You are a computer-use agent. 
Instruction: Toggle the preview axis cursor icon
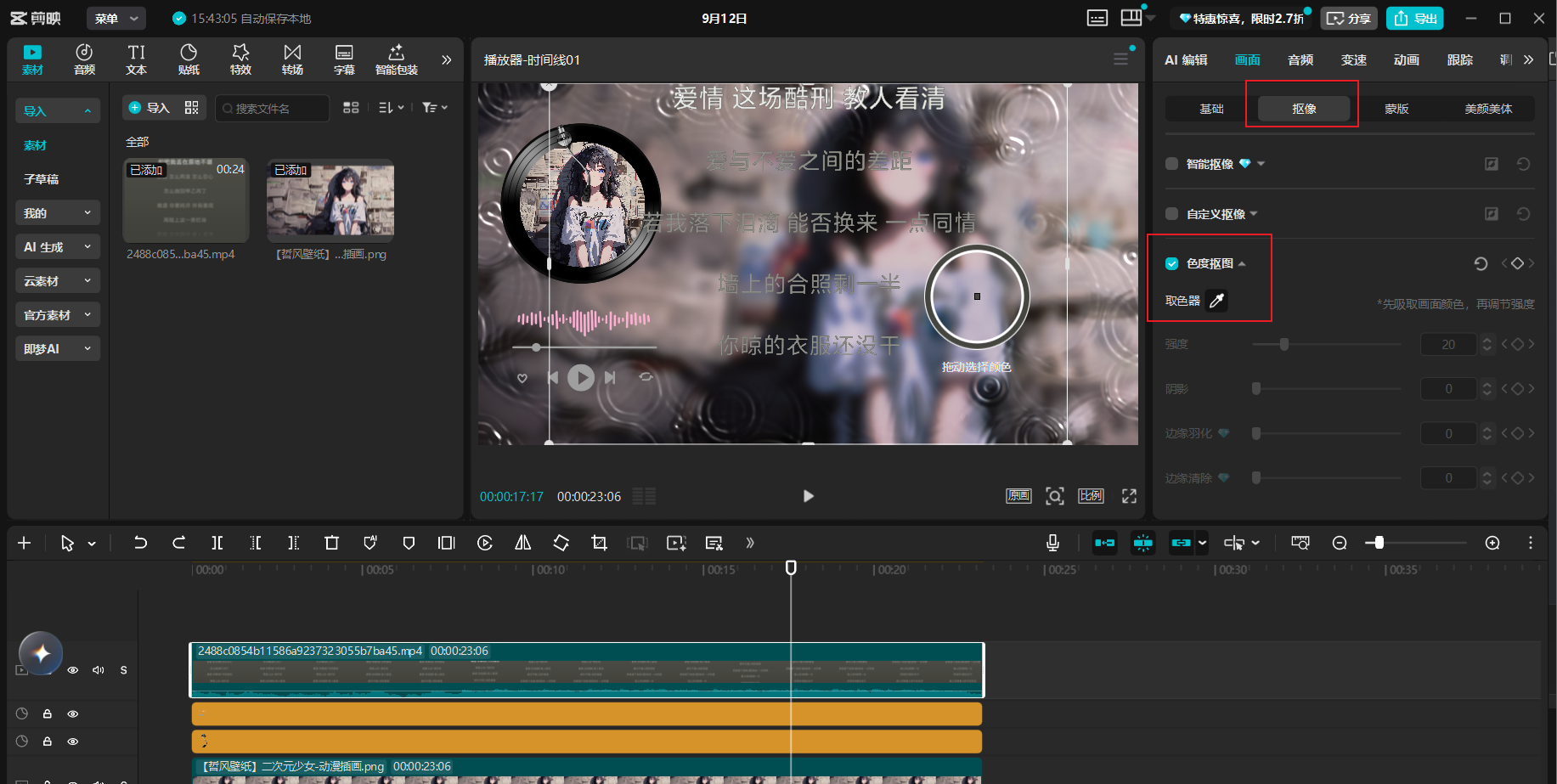pyautogui.click(x=1234, y=543)
